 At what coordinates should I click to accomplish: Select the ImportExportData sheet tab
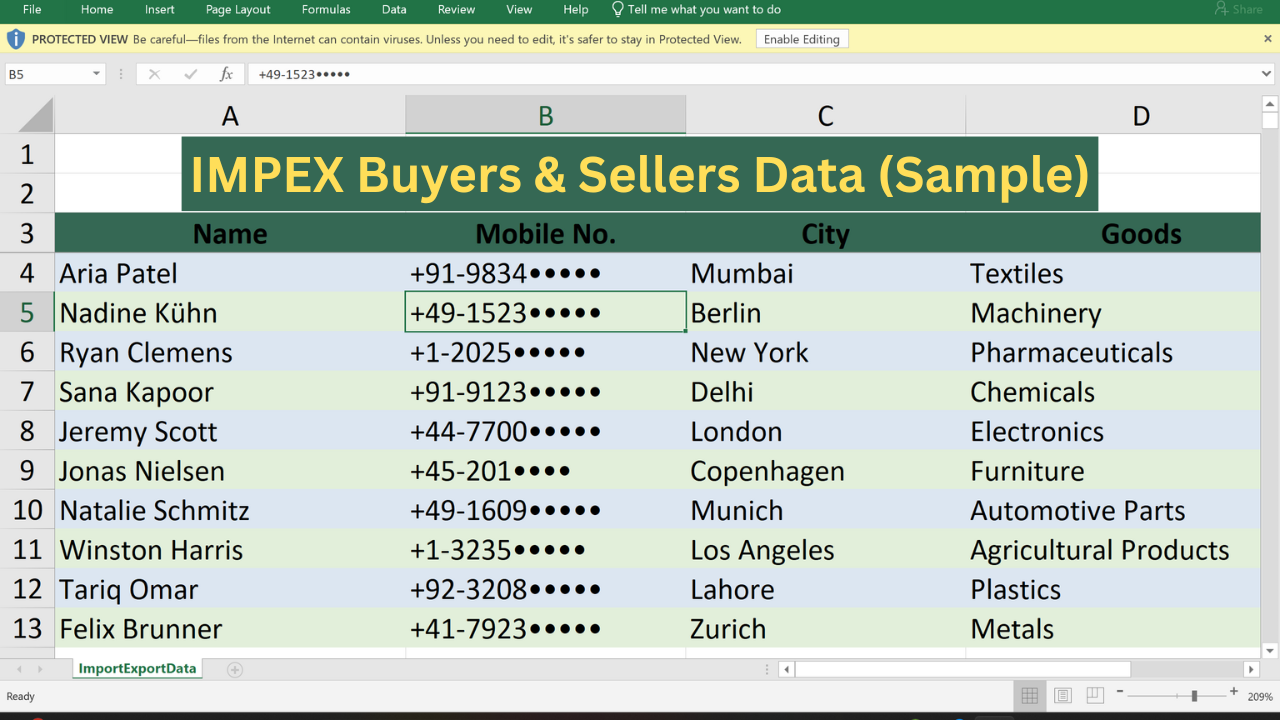(137, 668)
